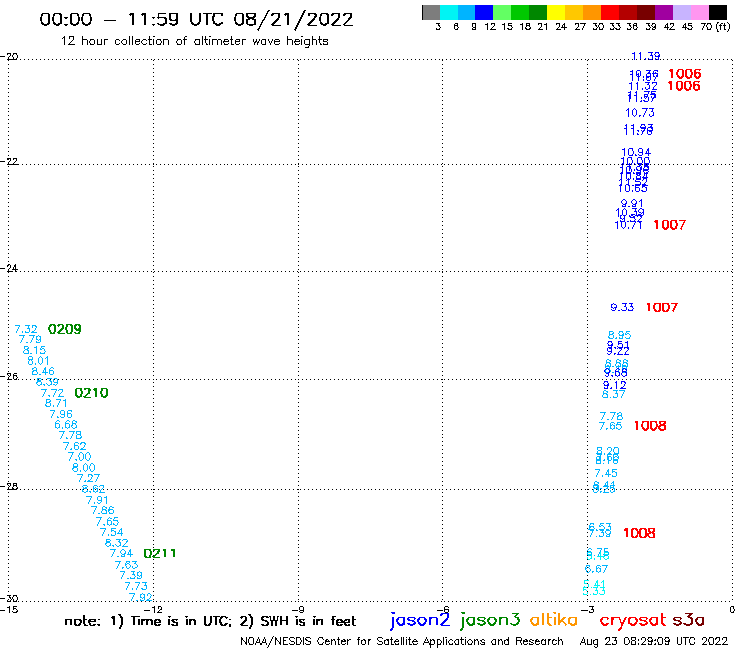Click the time range title '00:00 – 11:59 UTC 08/21/2022'
Viewport: 740px width, 650px height.
pyautogui.click(x=196, y=19)
